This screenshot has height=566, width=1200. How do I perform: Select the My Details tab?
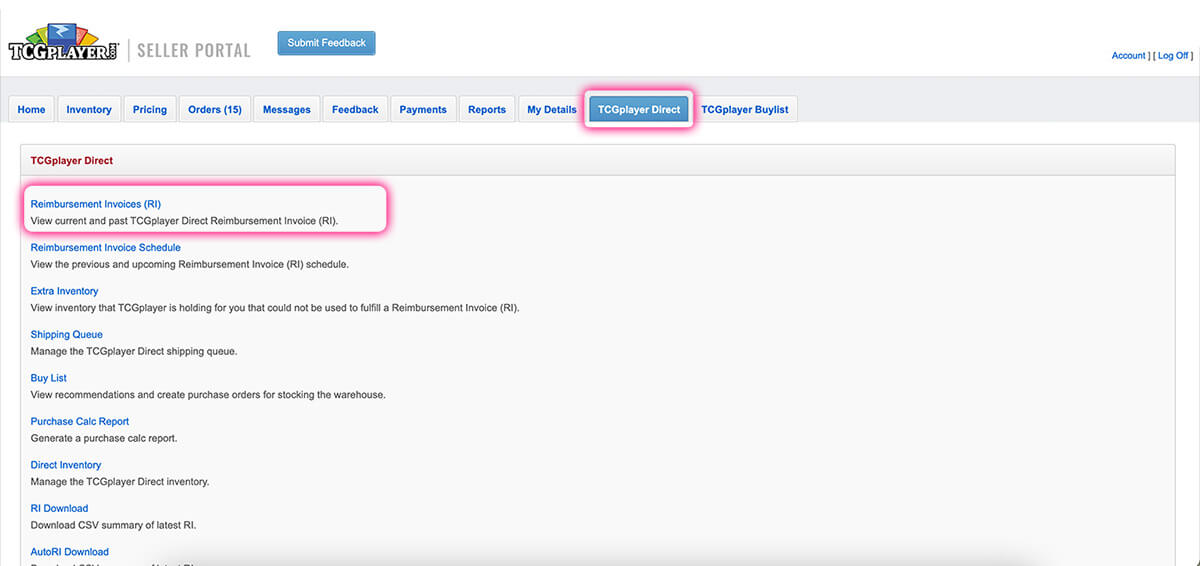pyautogui.click(x=552, y=110)
